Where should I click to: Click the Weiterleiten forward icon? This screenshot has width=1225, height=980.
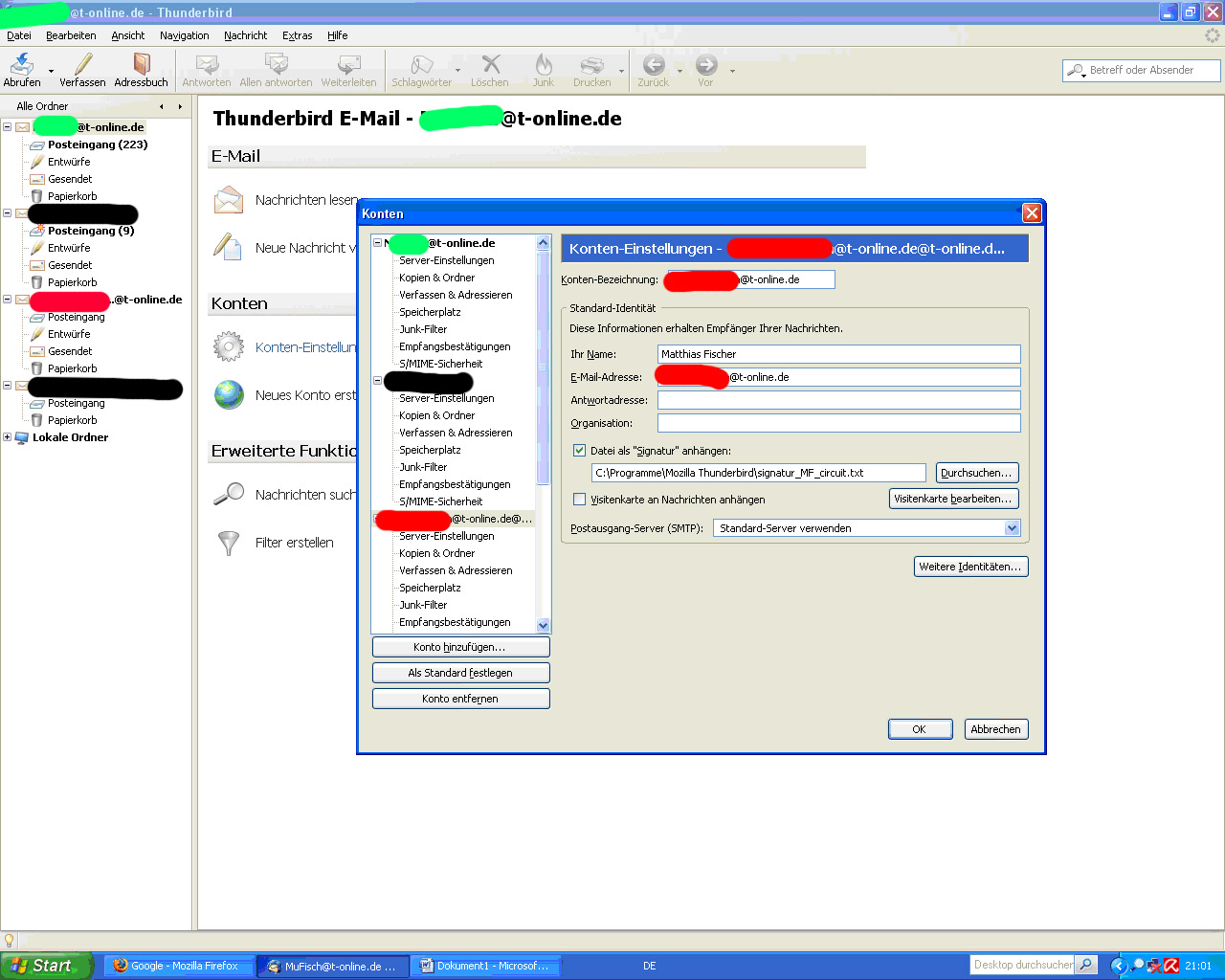pos(348,64)
